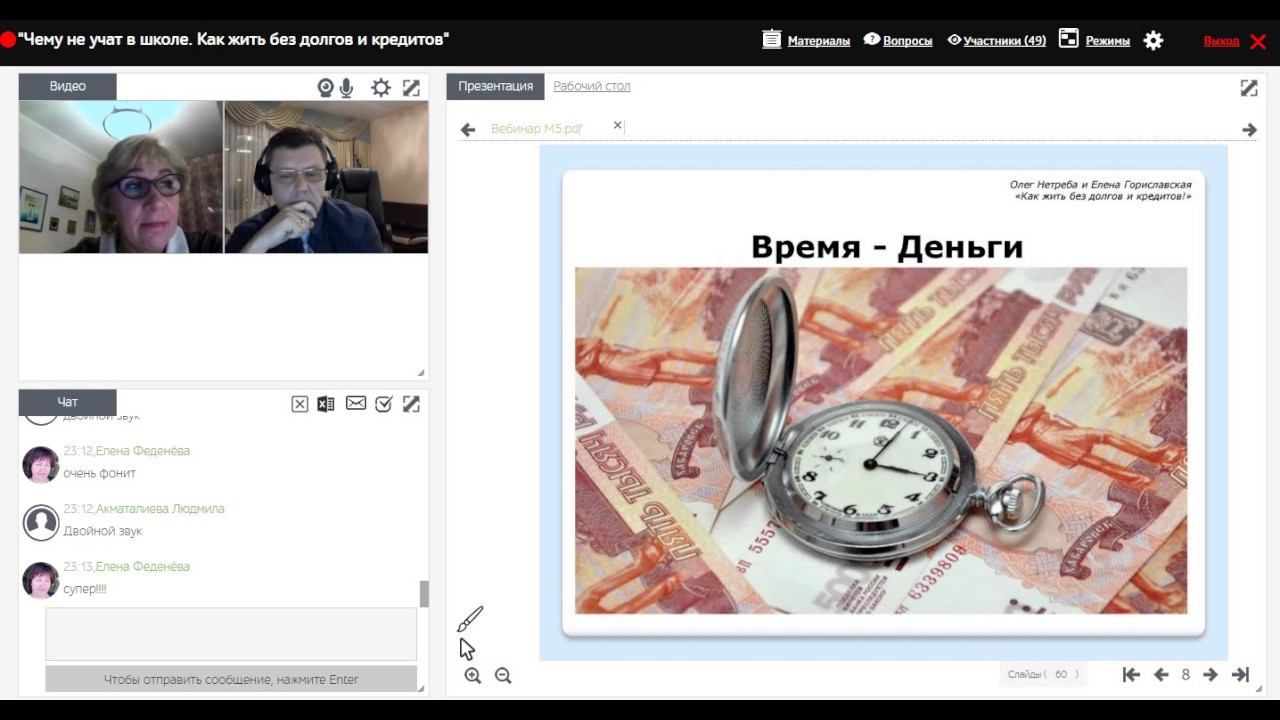
Task: Mute the microphone in Video panel
Action: coord(346,88)
